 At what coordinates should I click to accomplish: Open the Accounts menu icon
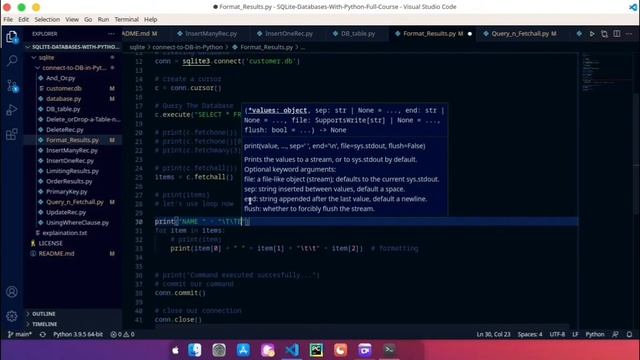pyautogui.click(x=12, y=292)
